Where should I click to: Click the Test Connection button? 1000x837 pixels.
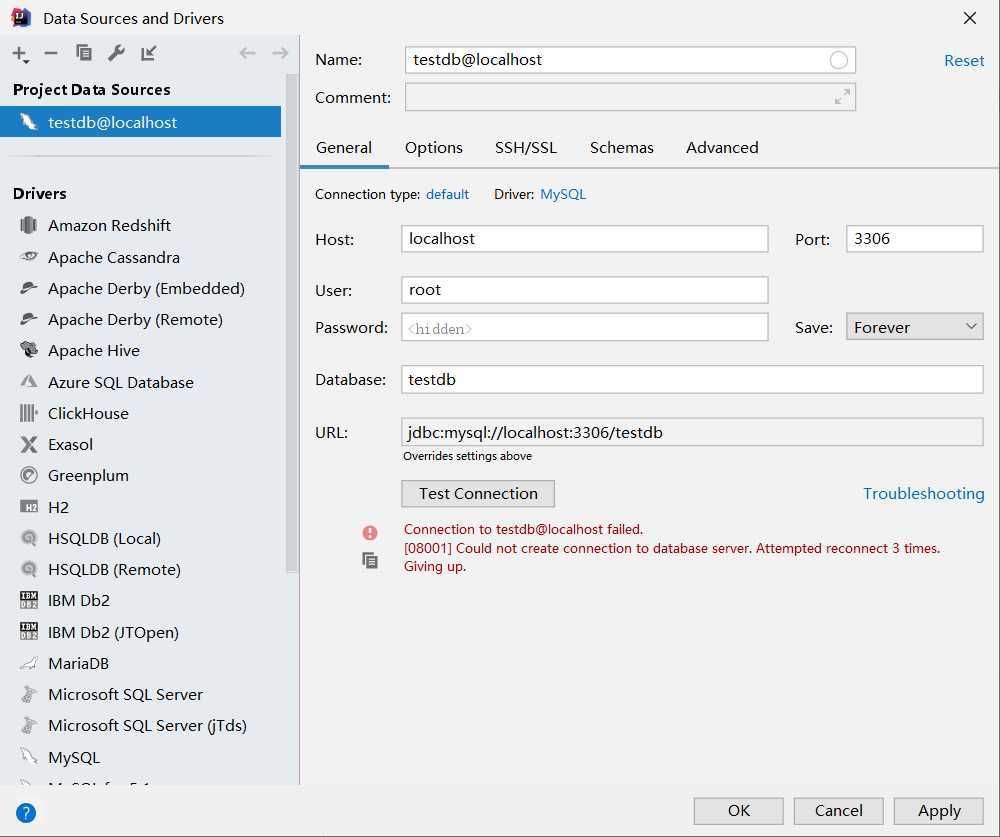pyautogui.click(x=478, y=493)
